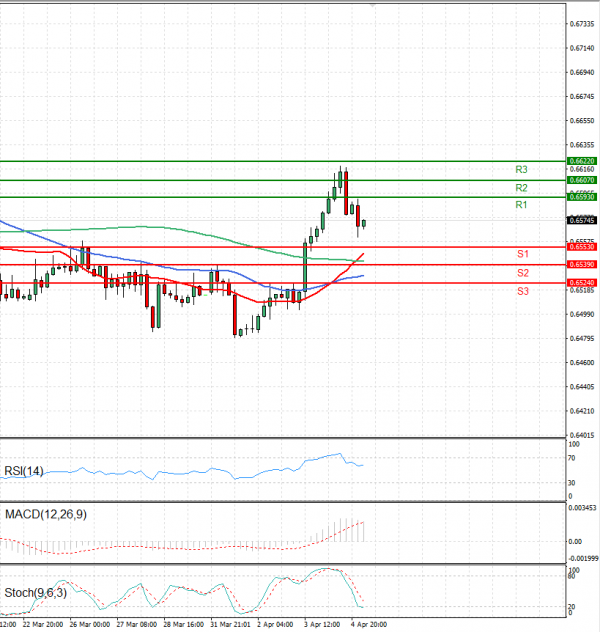Click the S2 support label
The width and height of the screenshot is (600, 632).
click(523, 273)
